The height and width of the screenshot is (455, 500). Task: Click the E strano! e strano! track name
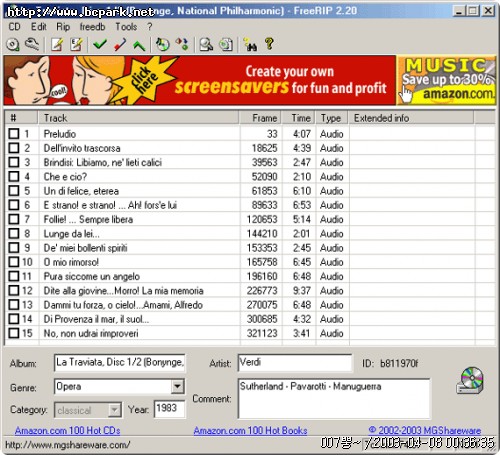pos(110,205)
